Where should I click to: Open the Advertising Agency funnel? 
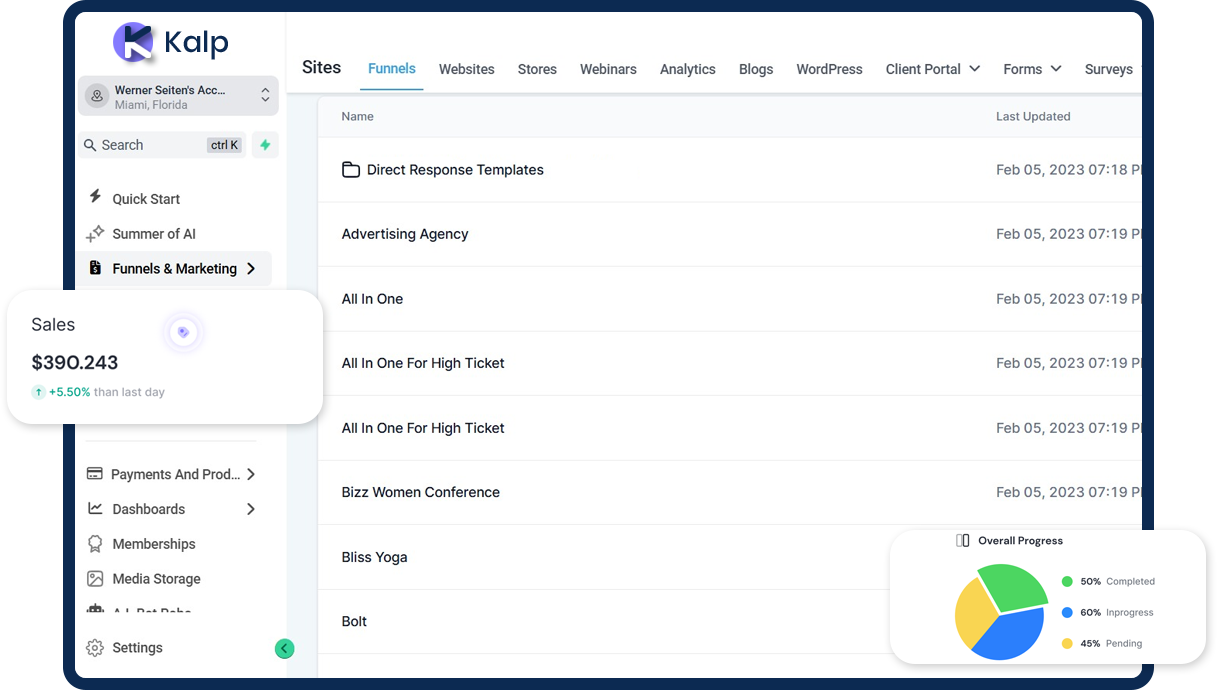[405, 234]
